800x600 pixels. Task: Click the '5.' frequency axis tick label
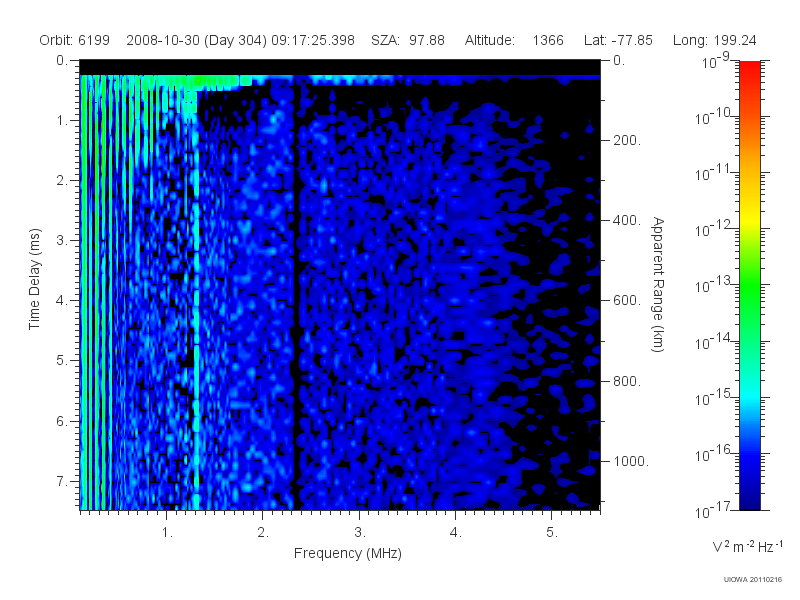click(552, 533)
